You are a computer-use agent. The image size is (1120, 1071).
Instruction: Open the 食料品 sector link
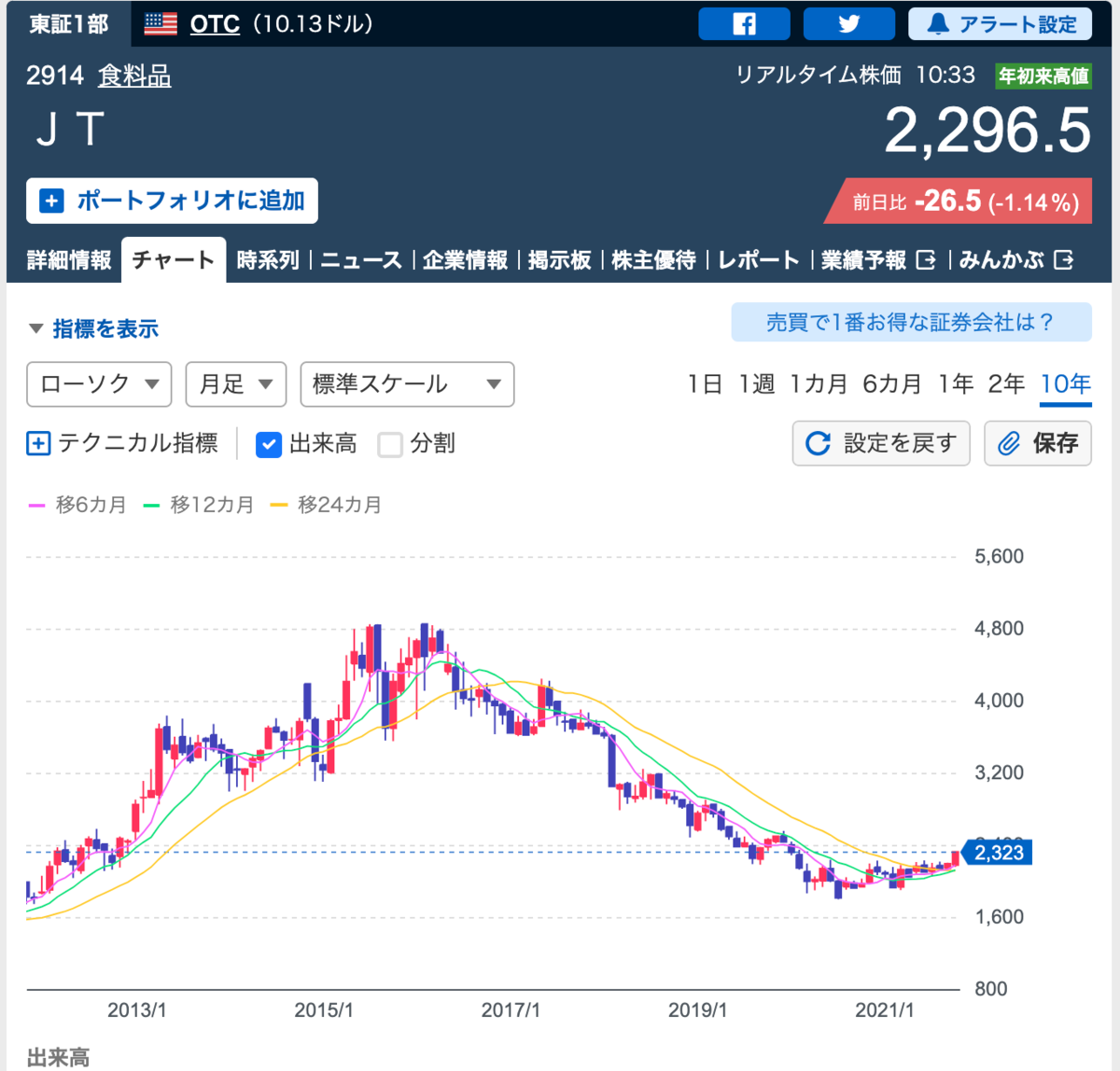134,76
